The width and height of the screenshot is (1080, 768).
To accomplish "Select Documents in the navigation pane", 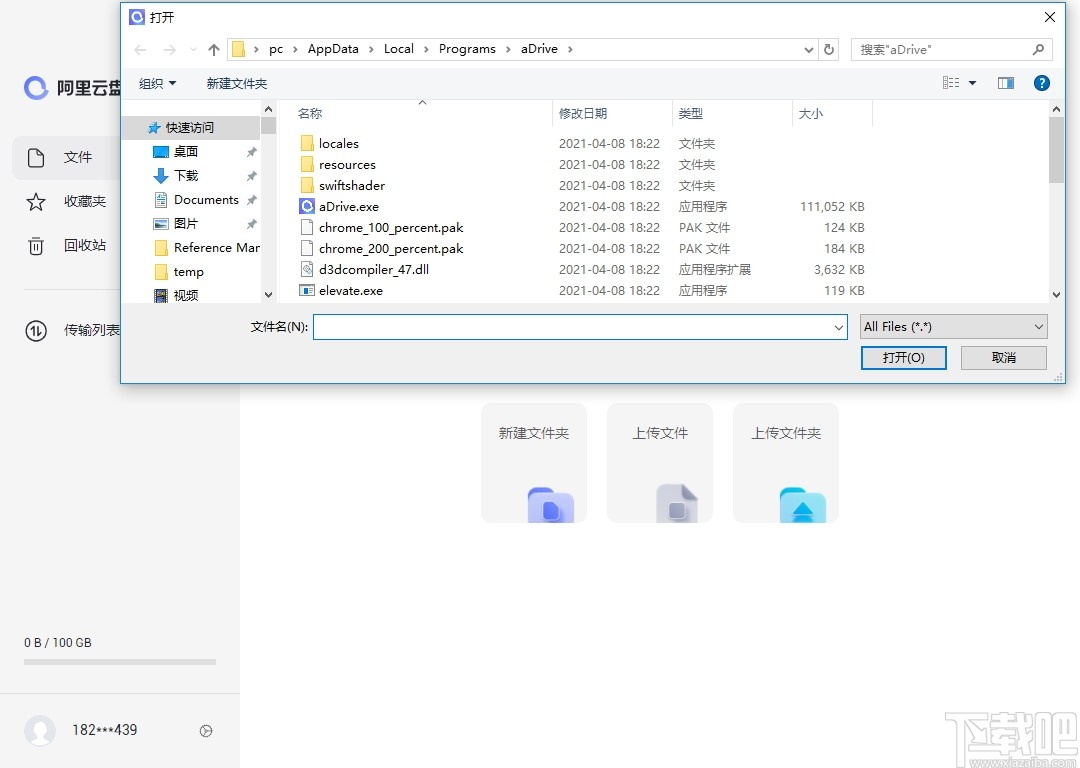I will pyautogui.click(x=206, y=200).
